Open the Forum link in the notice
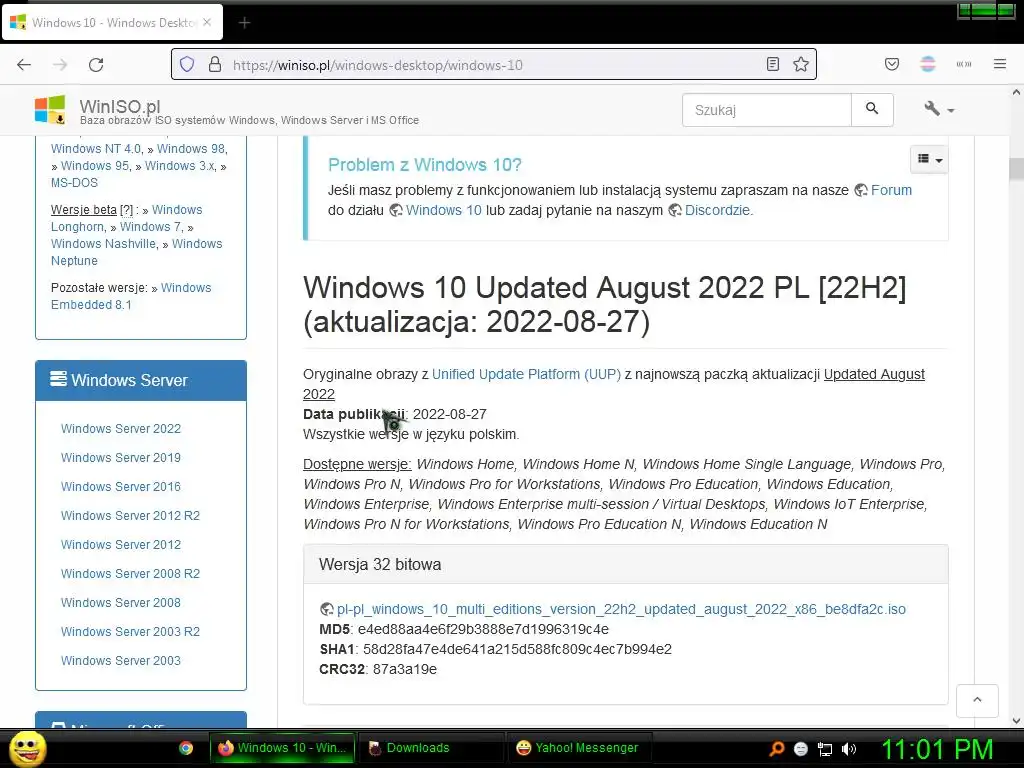This screenshot has height=768, width=1024. (x=891, y=190)
